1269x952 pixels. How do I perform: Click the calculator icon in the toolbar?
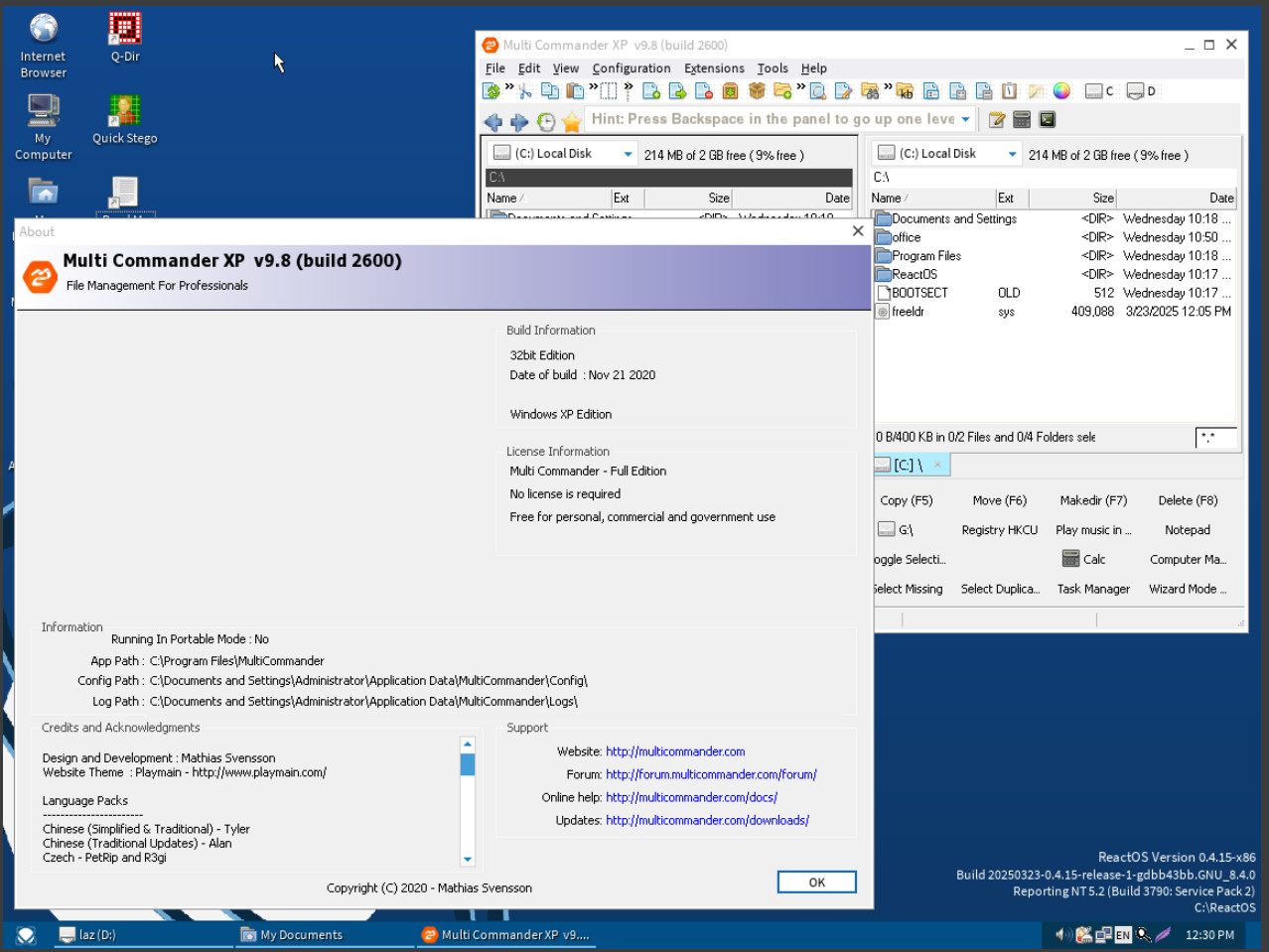[1022, 120]
